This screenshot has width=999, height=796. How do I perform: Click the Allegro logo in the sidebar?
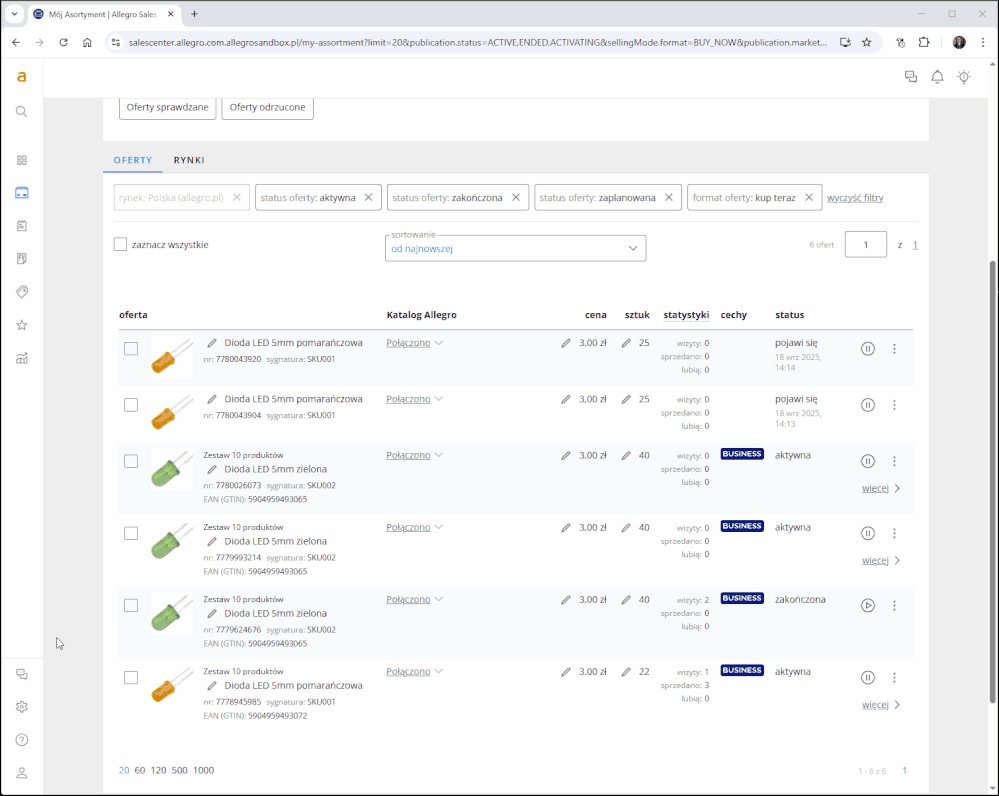point(22,77)
